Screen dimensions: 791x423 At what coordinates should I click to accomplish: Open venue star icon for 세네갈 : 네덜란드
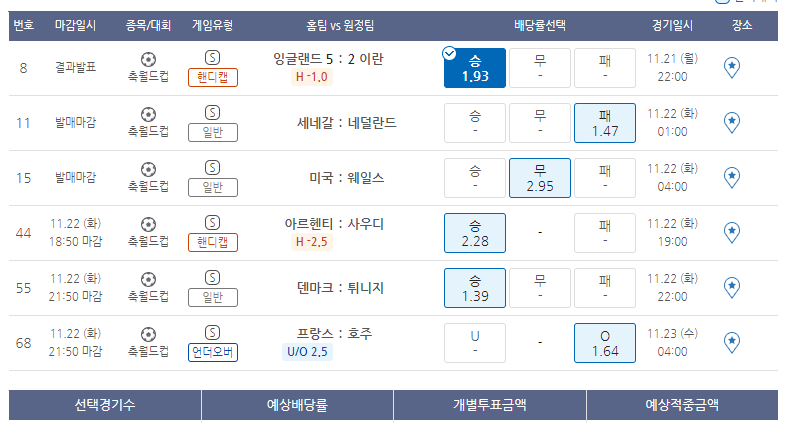click(x=731, y=123)
